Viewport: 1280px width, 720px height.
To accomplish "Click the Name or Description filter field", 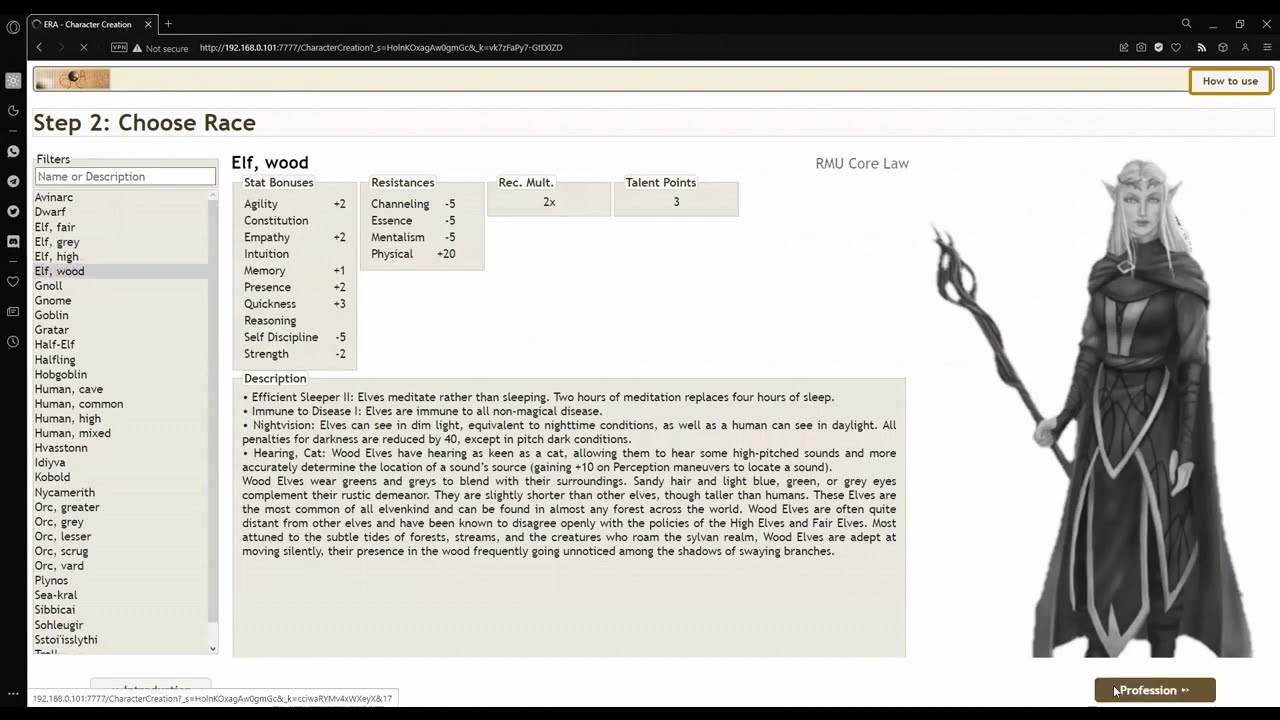I will pos(125,177).
